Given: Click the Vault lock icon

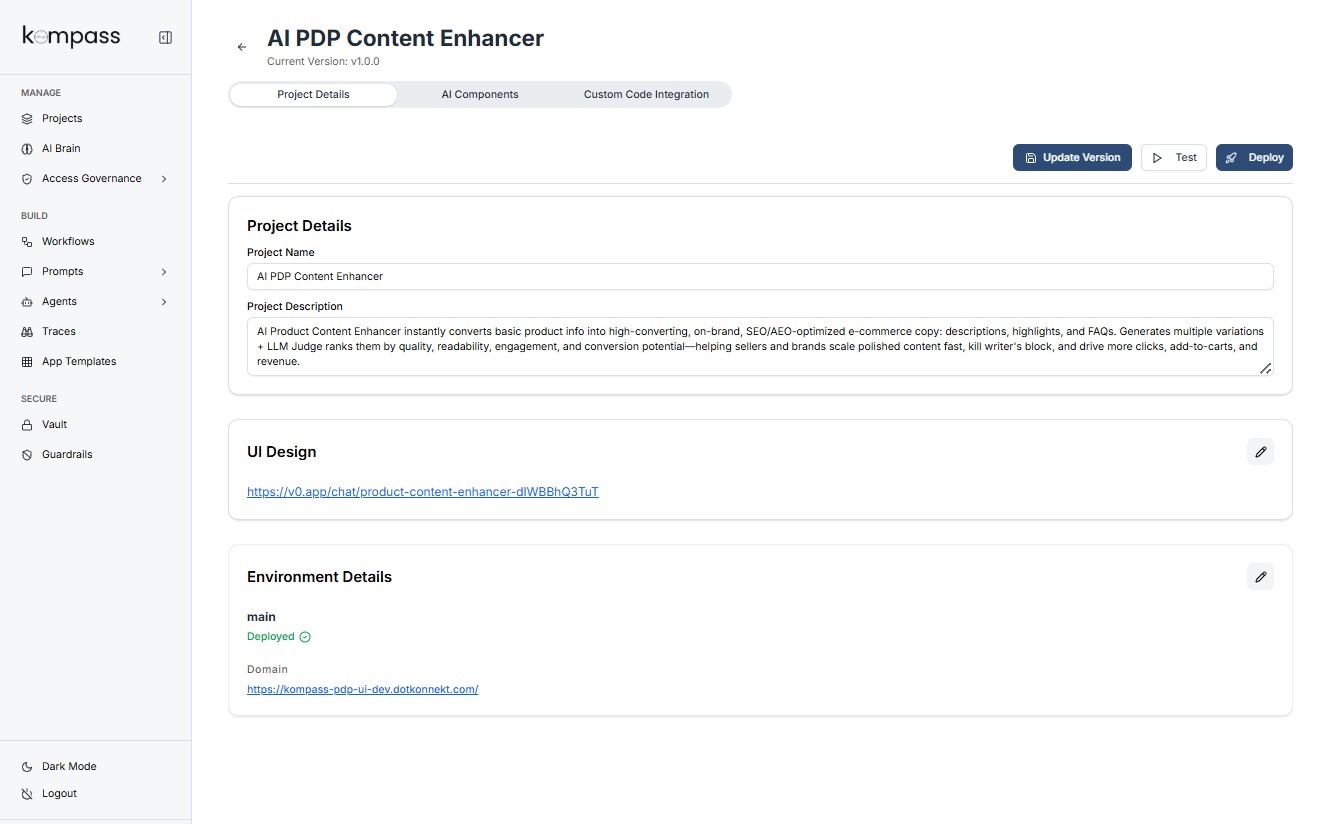Looking at the screenshot, I should click(27, 425).
